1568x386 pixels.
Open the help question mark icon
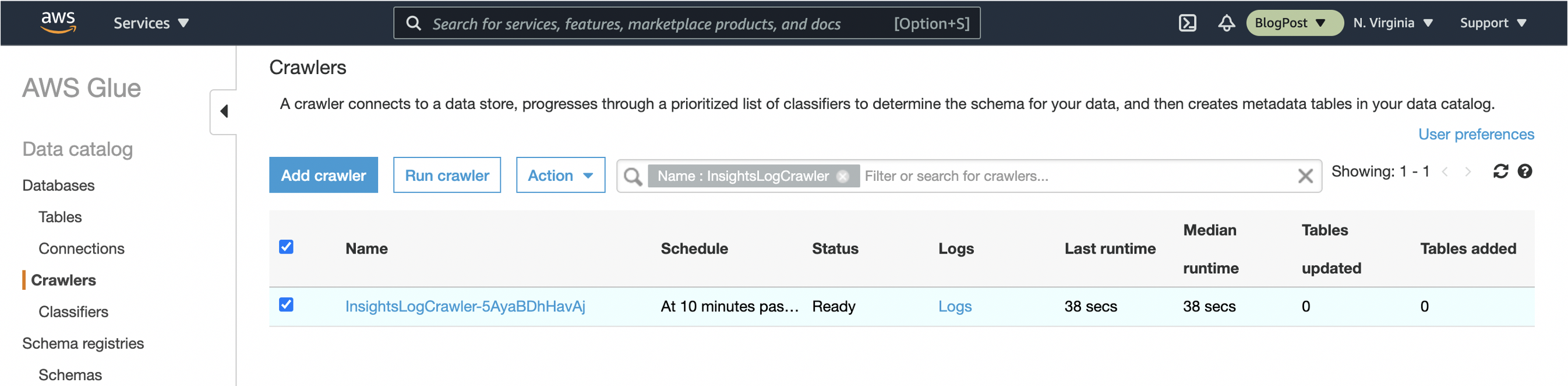coord(1524,171)
